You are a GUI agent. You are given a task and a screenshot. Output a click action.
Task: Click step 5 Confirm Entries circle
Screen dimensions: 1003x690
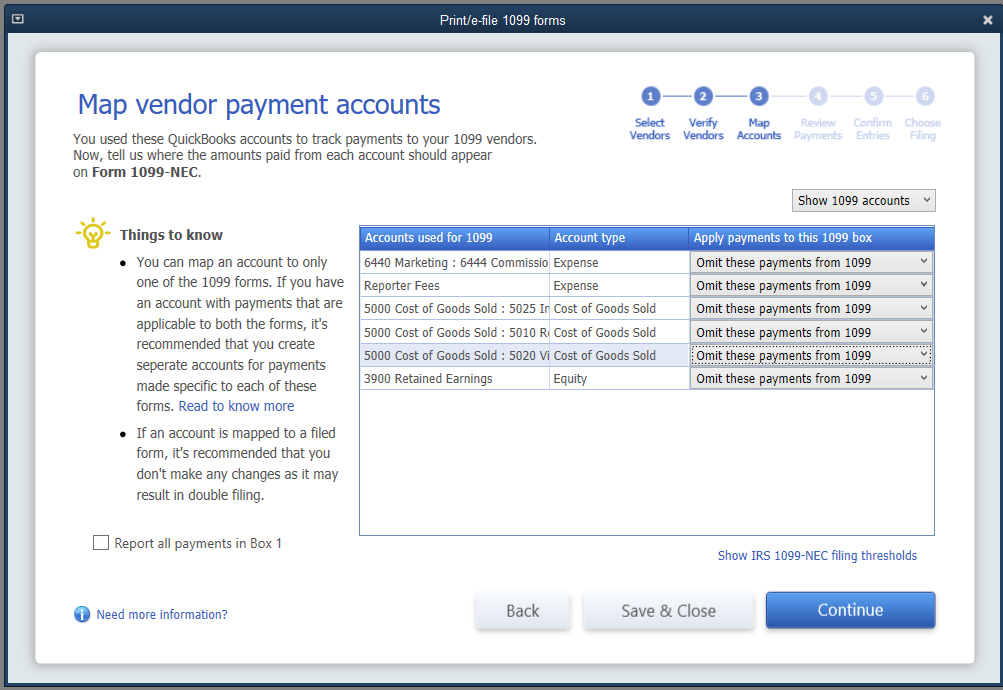click(873, 97)
